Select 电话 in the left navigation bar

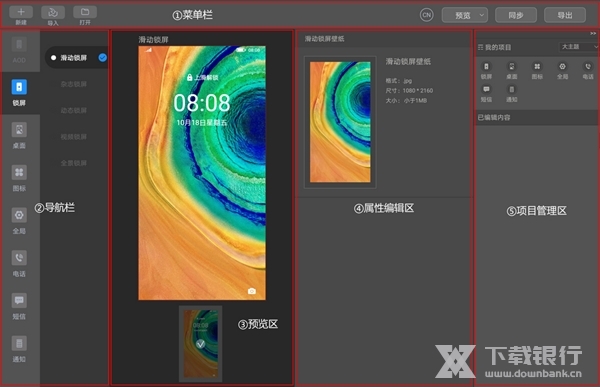pos(19,264)
